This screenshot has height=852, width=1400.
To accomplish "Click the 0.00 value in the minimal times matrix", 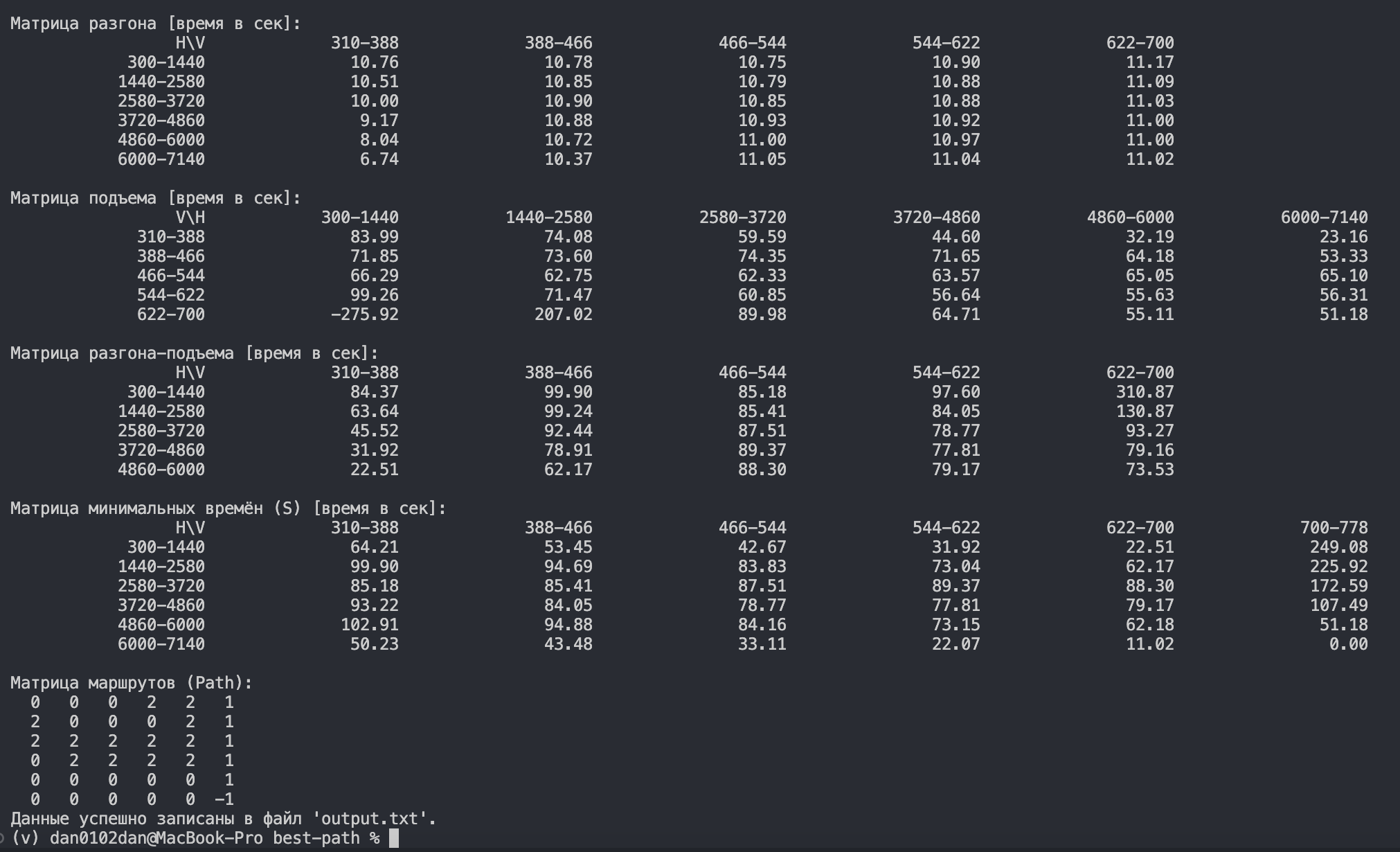I will [x=1348, y=644].
